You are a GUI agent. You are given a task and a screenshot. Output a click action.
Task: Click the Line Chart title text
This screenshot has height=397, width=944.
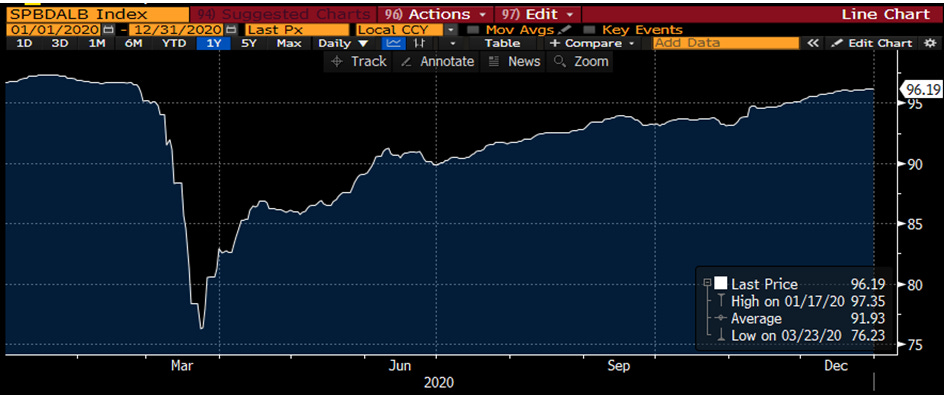886,14
